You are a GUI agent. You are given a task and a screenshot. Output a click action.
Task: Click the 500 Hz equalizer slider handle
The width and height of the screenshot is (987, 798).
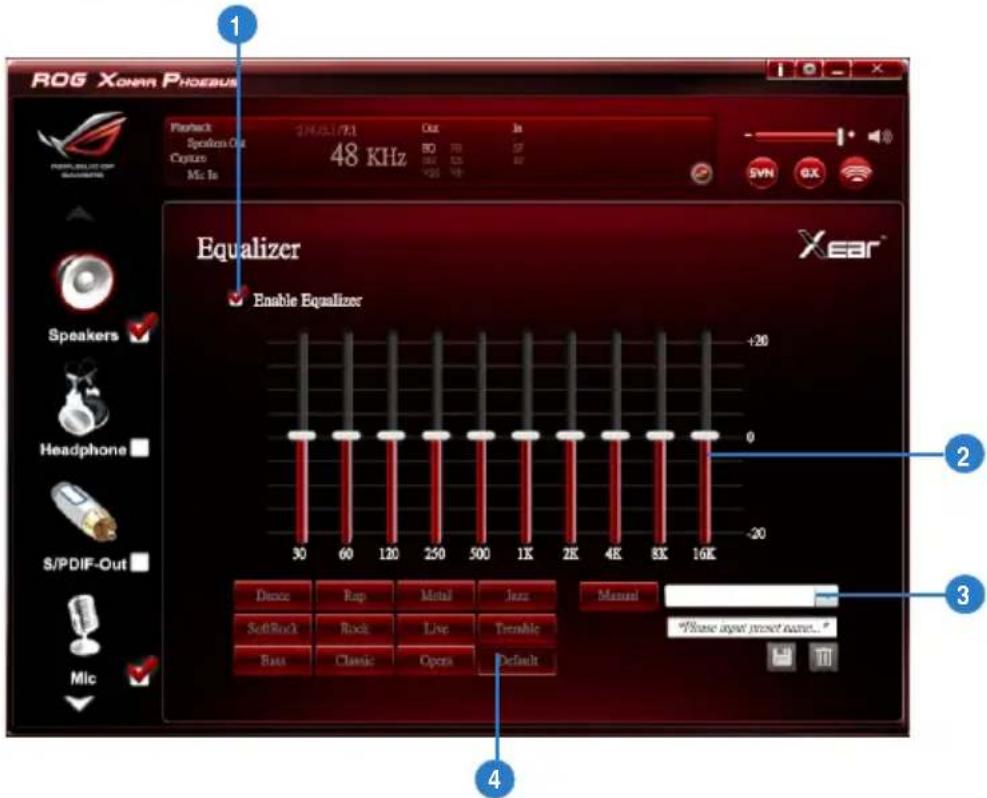pos(481,436)
